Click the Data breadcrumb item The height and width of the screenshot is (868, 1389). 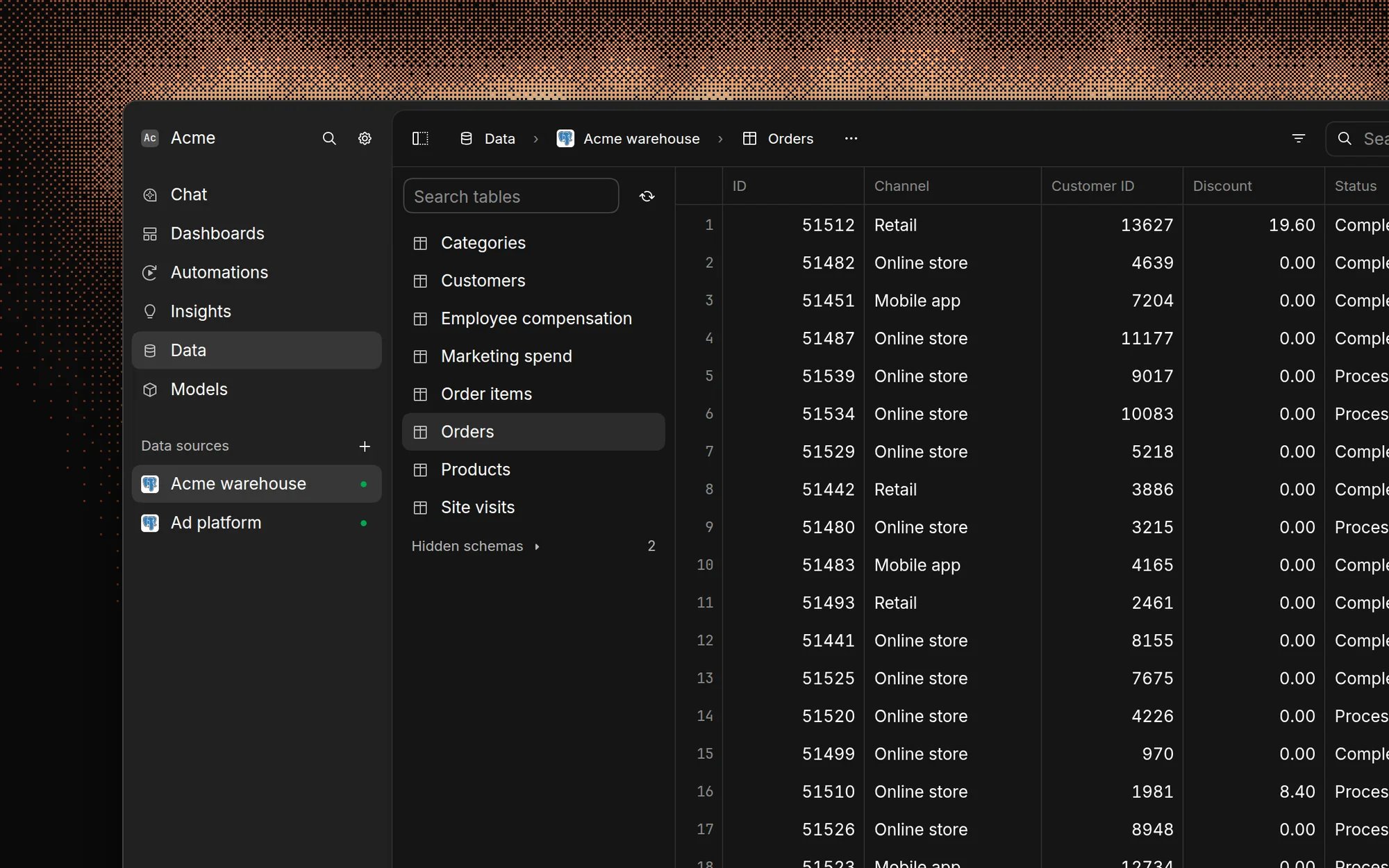click(x=488, y=138)
